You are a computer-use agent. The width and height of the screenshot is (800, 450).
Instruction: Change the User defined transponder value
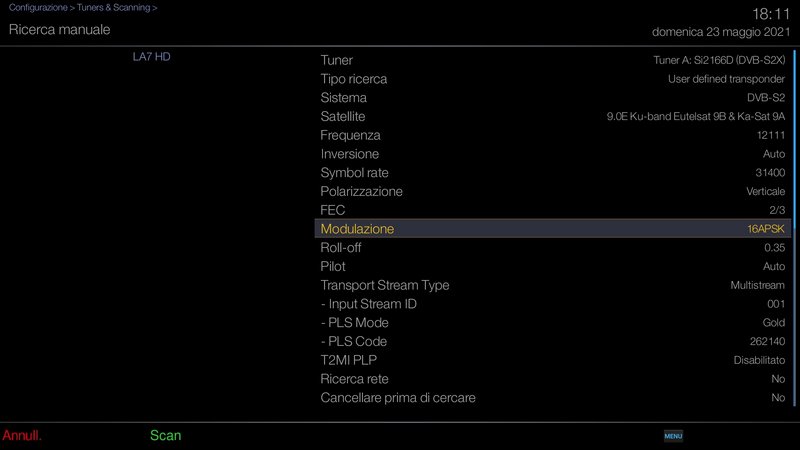(726, 79)
